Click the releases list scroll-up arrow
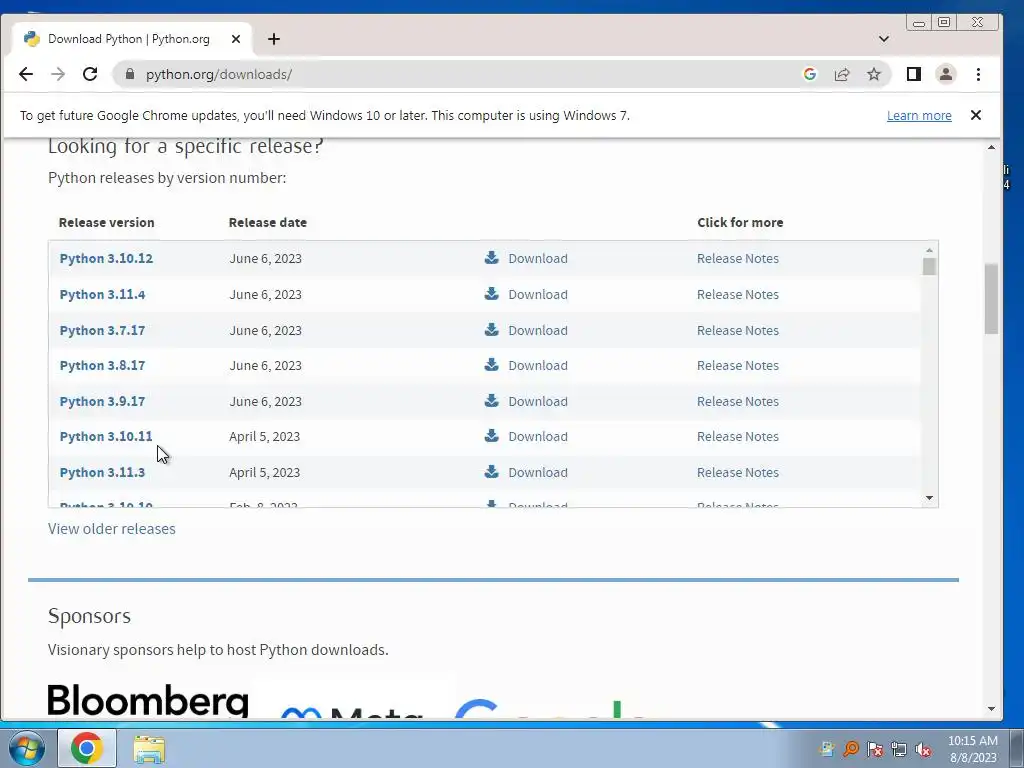 pos(929,250)
